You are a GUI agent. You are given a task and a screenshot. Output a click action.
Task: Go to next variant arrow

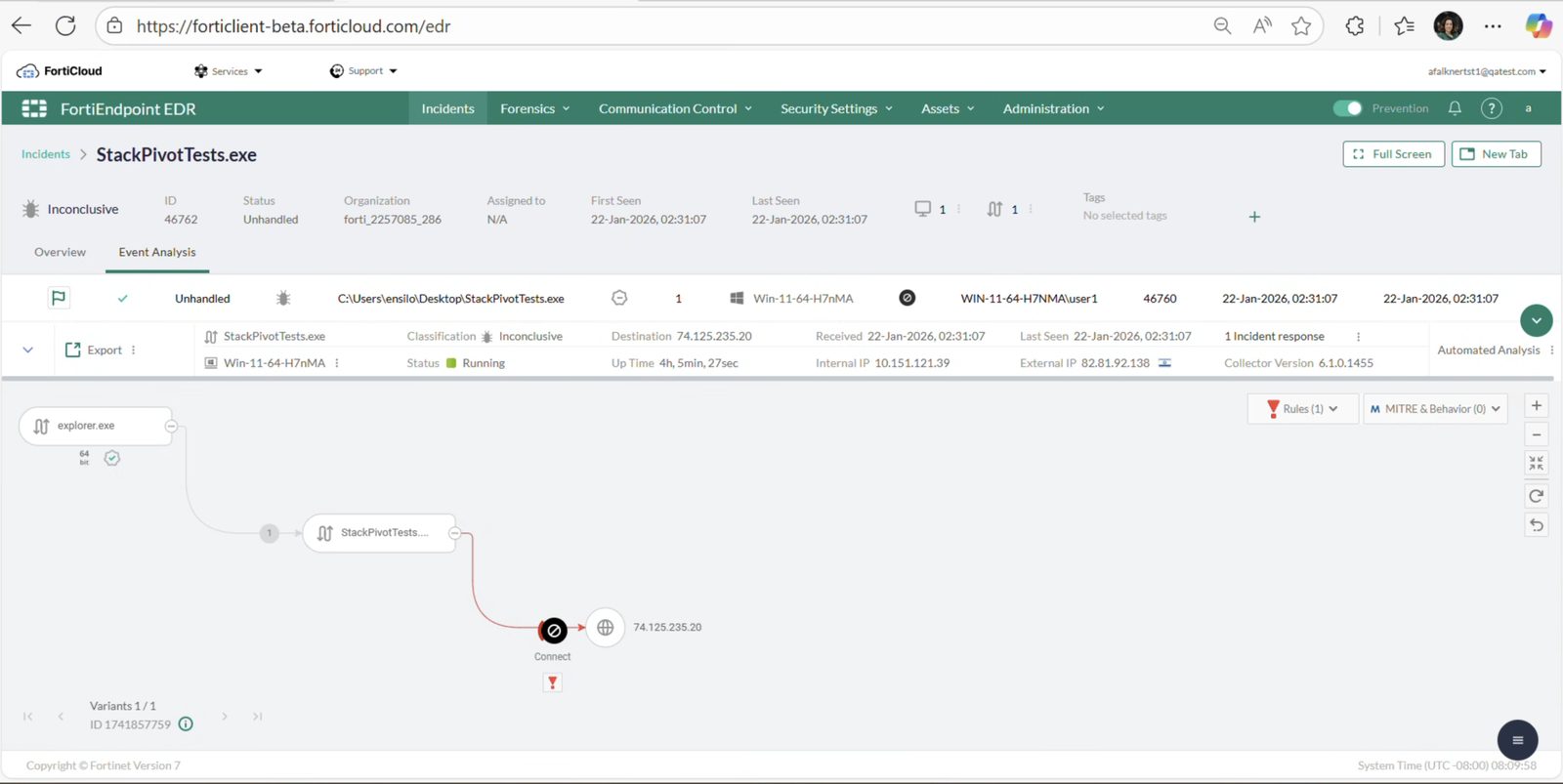click(x=225, y=717)
